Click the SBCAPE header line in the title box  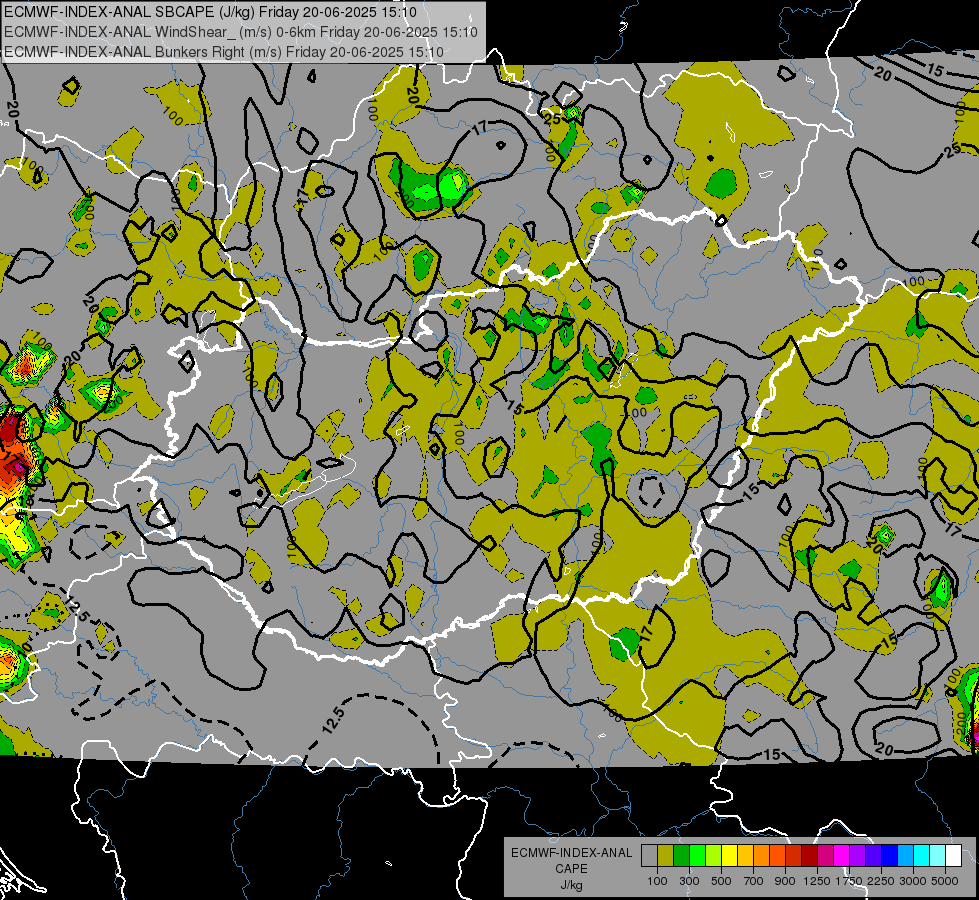(x=210, y=12)
